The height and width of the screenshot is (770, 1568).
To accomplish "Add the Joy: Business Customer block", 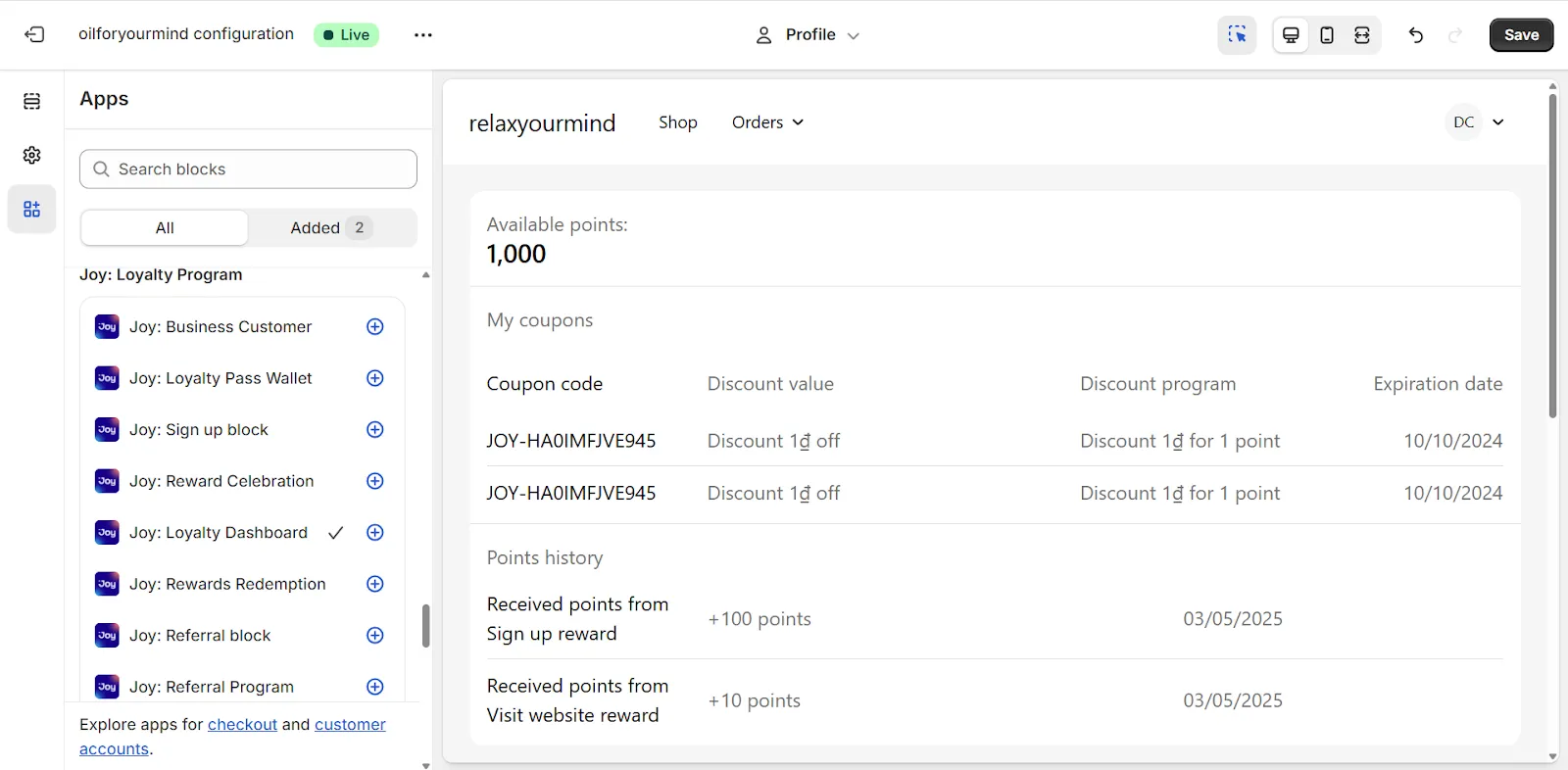I will [375, 326].
